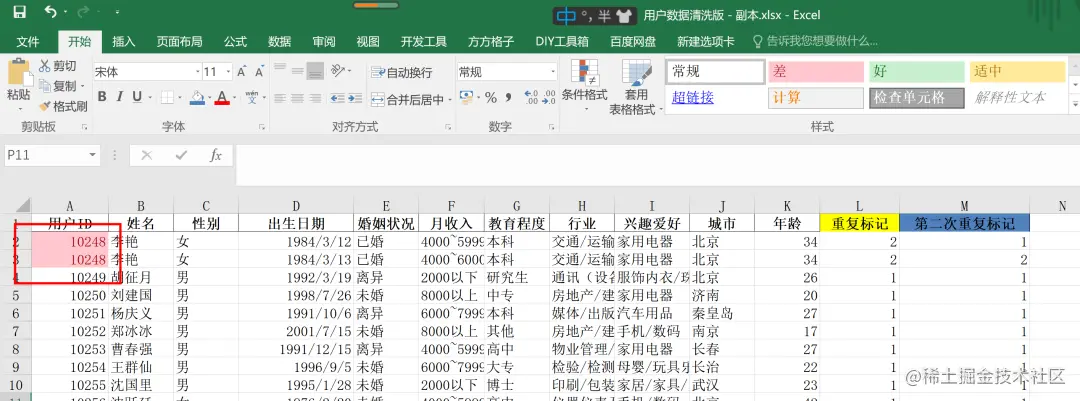Toggle Underline formatting

(136, 96)
